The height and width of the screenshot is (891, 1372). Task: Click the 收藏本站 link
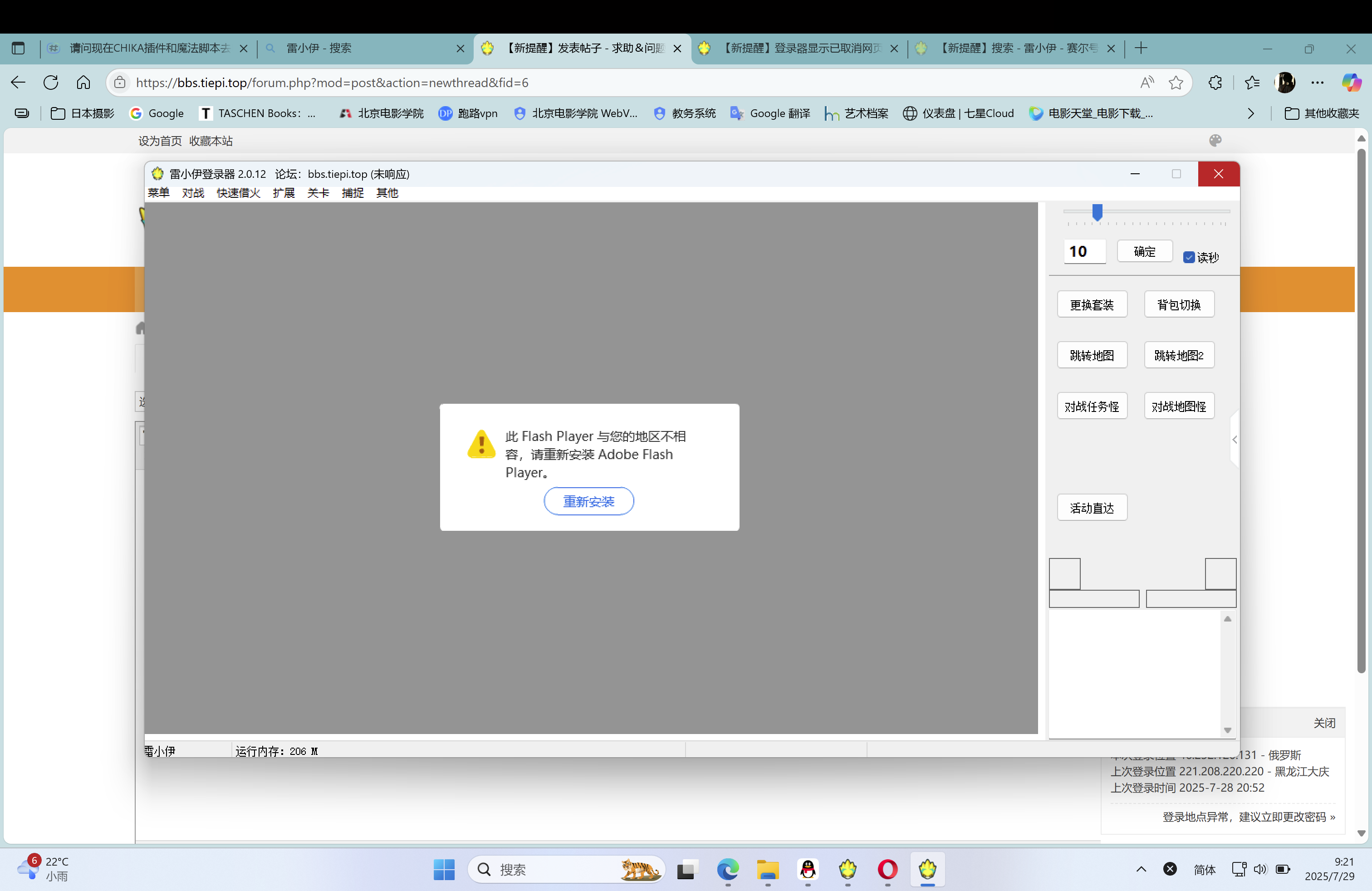211,141
